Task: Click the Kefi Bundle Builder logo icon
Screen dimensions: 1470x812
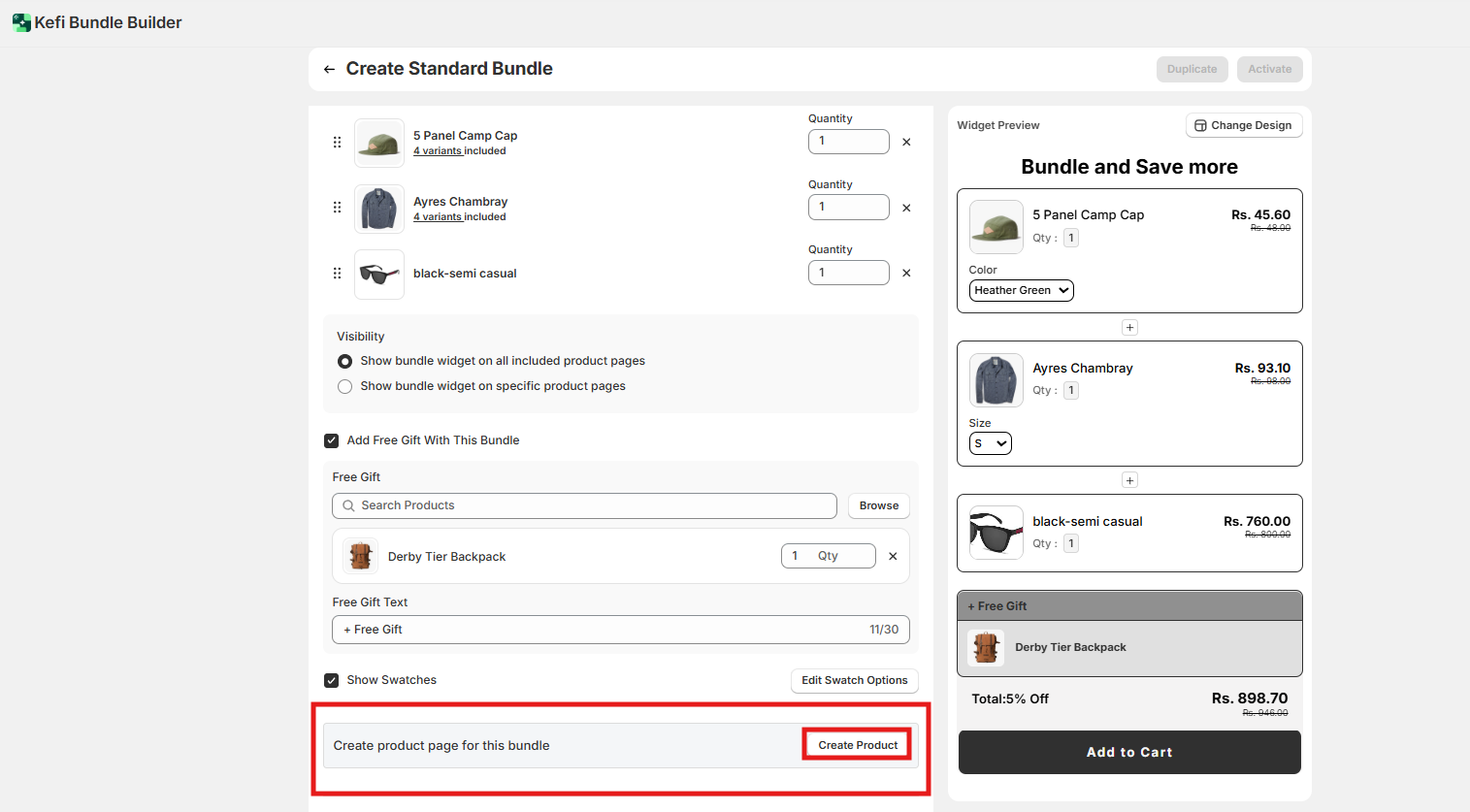Action: [21, 22]
